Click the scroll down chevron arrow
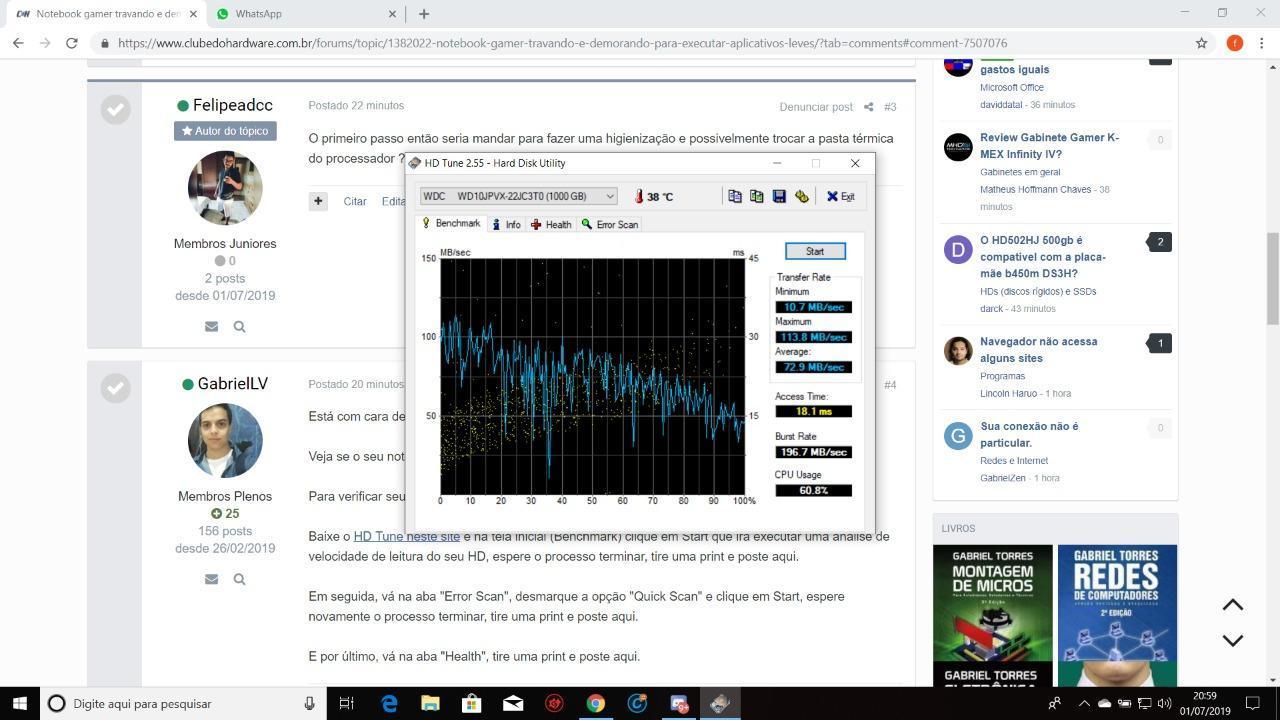Viewport: 1280px width, 720px height. (x=1233, y=640)
